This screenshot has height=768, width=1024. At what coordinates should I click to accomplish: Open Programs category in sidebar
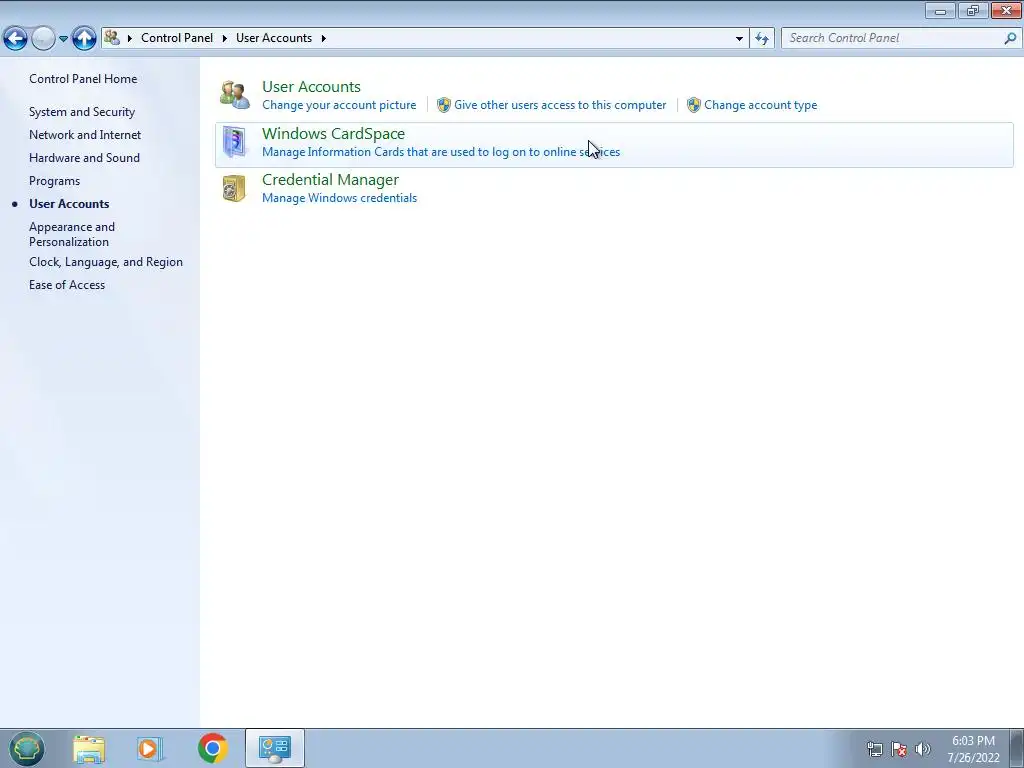[x=54, y=181]
